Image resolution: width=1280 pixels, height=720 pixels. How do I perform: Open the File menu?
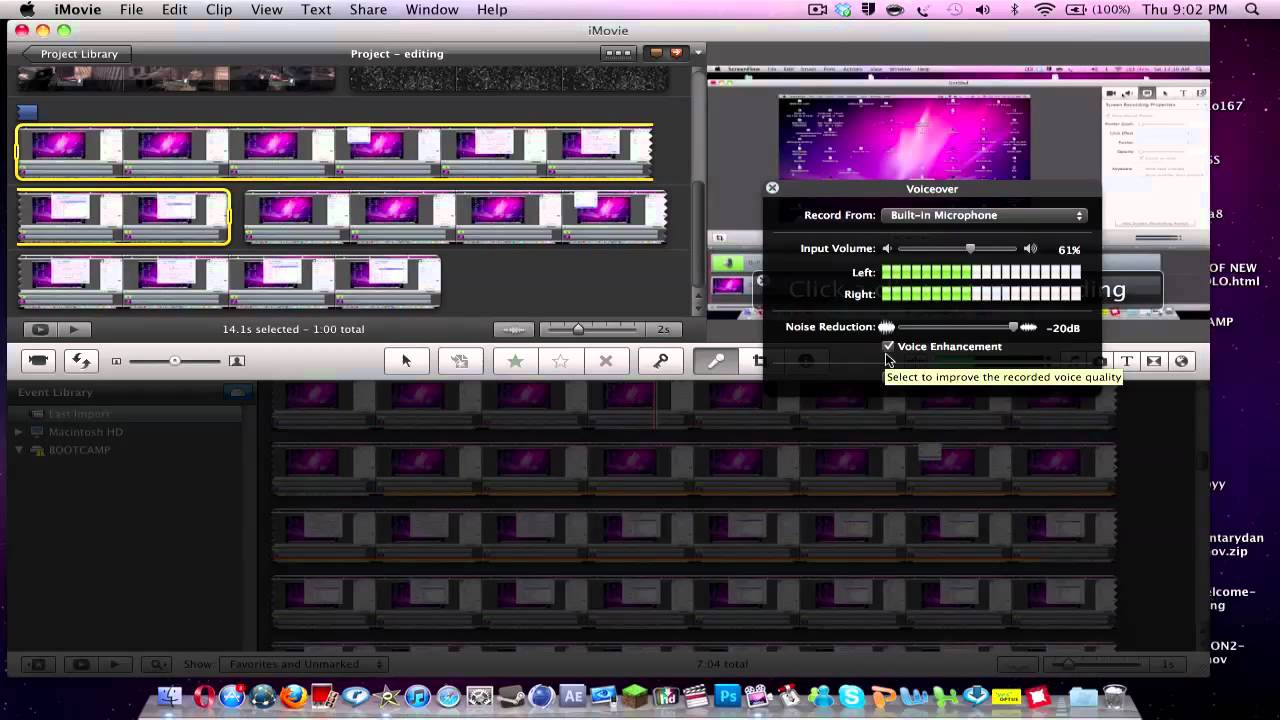coord(131,9)
